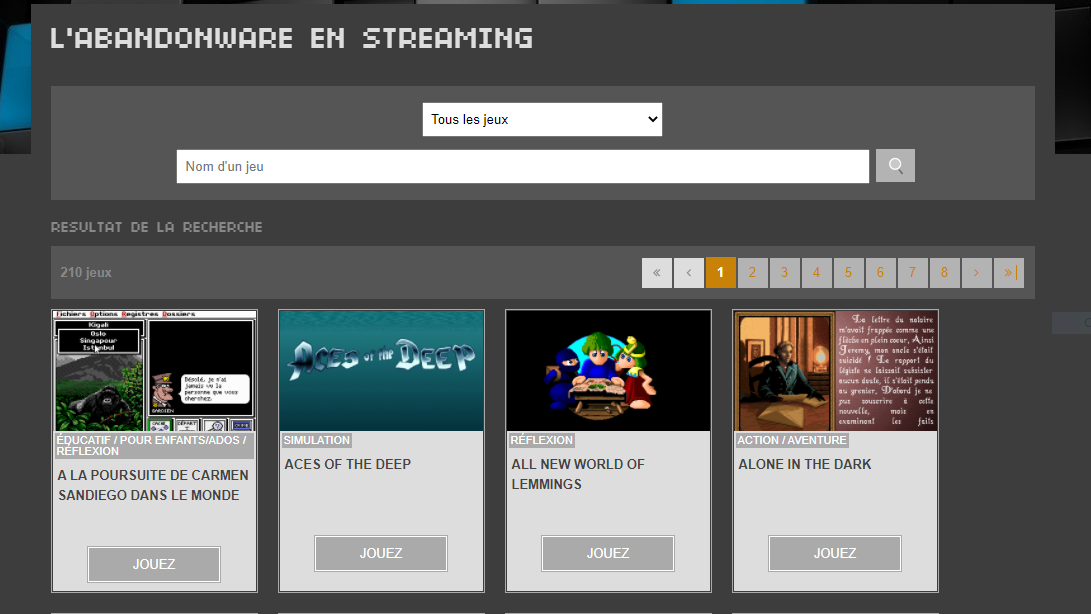Image resolution: width=1091 pixels, height=614 pixels.
Task: Switch to results page 2
Action: (x=752, y=272)
